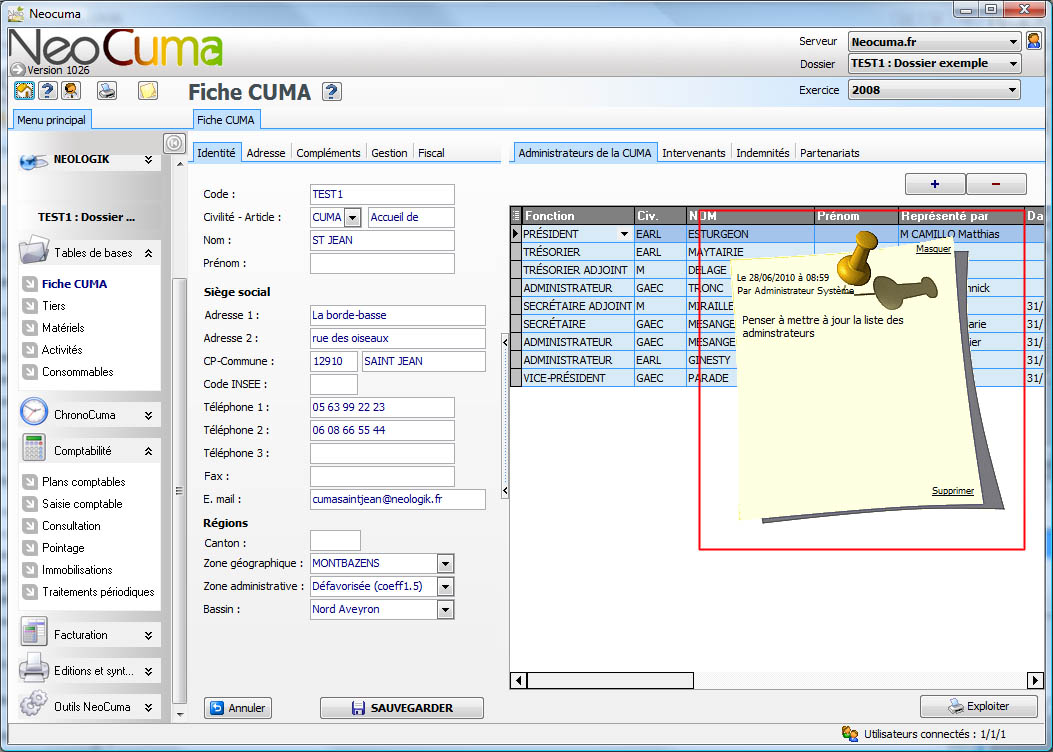Open Tiers in the sidebar
1053x752 pixels.
click(54, 306)
